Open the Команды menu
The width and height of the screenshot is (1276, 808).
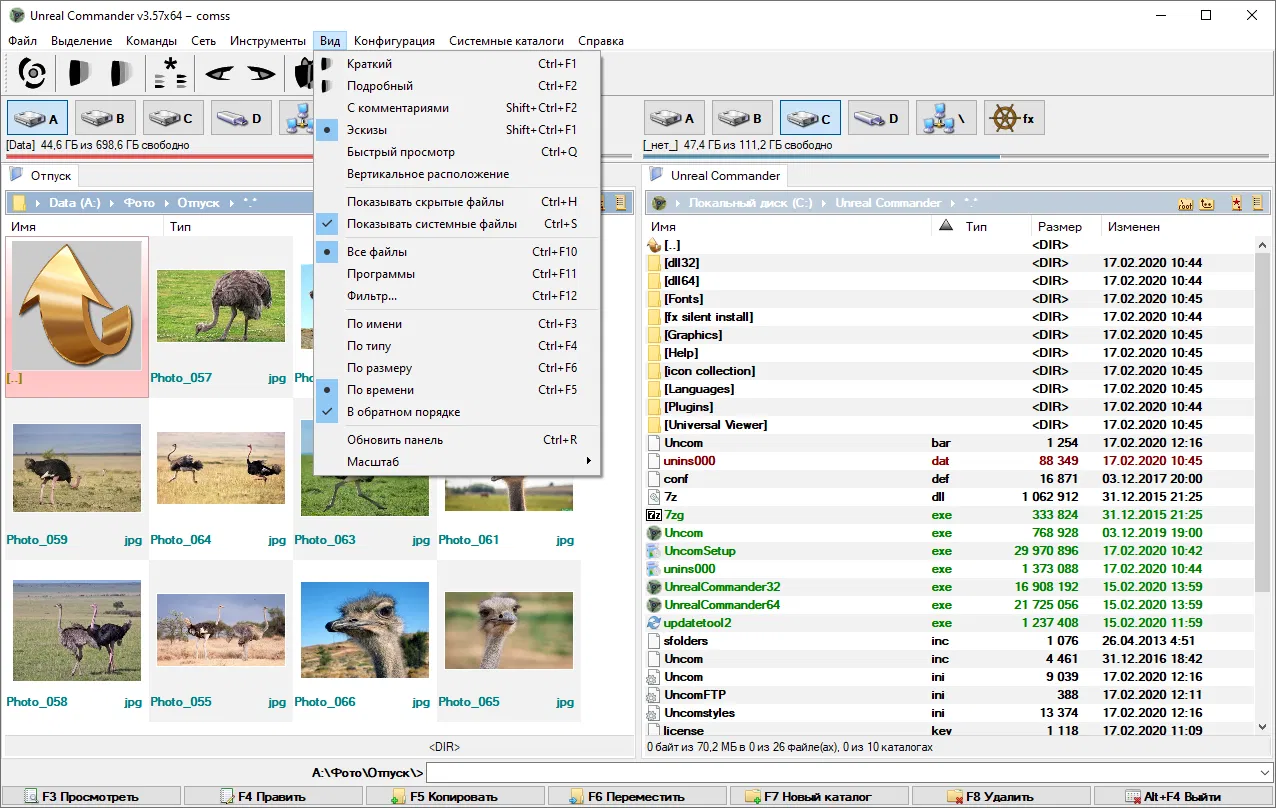(x=151, y=41)
